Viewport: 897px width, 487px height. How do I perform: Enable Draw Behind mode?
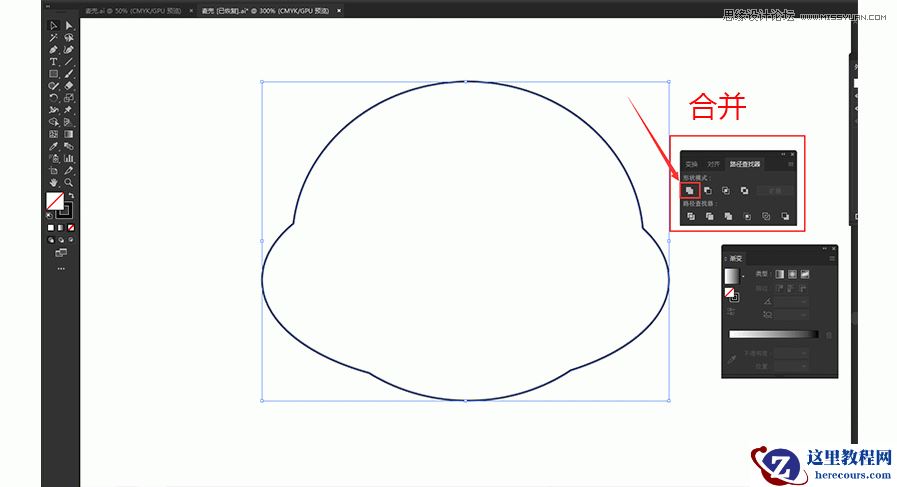(x=61, y=240)
